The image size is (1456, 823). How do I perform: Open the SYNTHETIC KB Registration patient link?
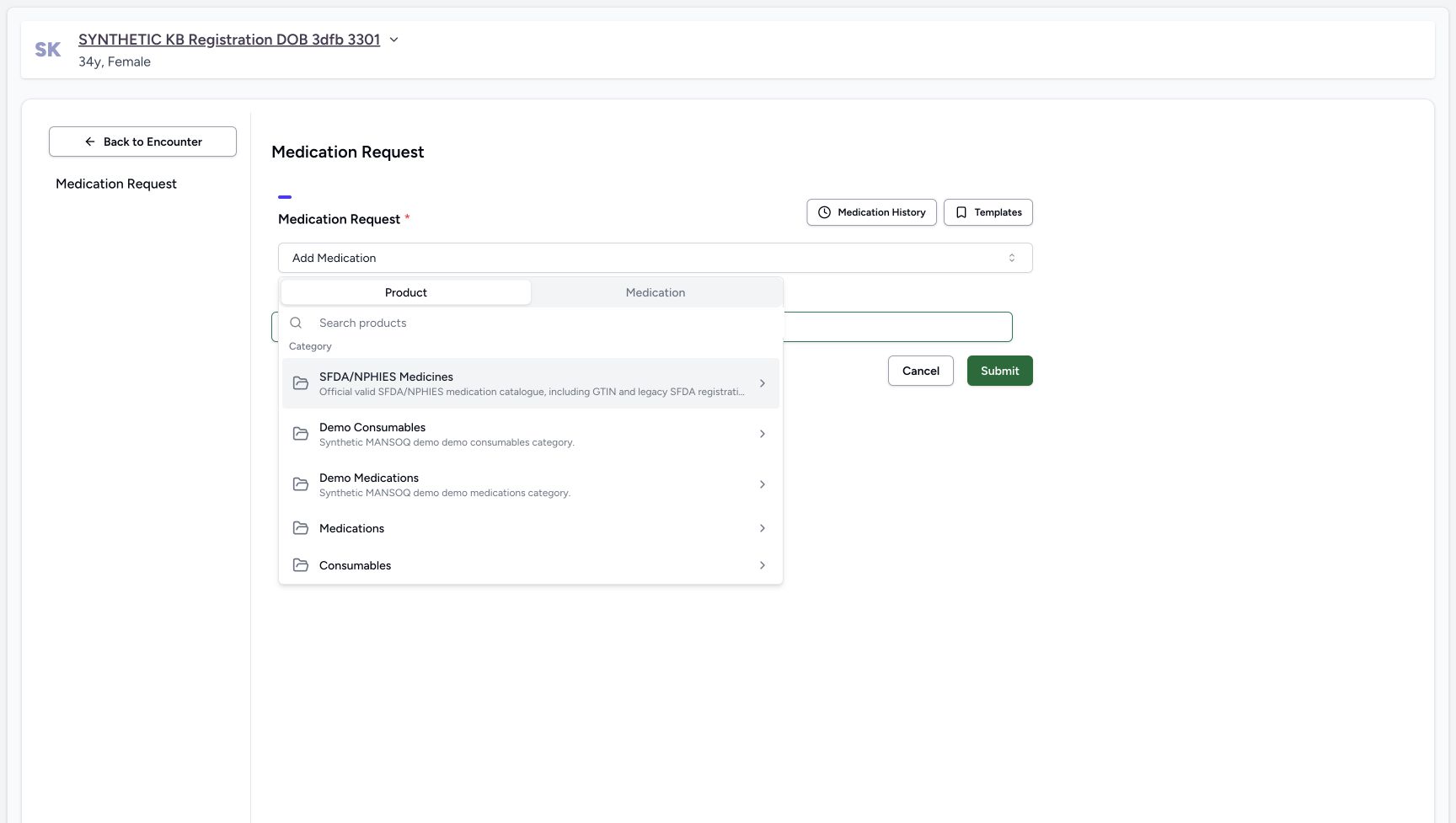click(229, 40)
